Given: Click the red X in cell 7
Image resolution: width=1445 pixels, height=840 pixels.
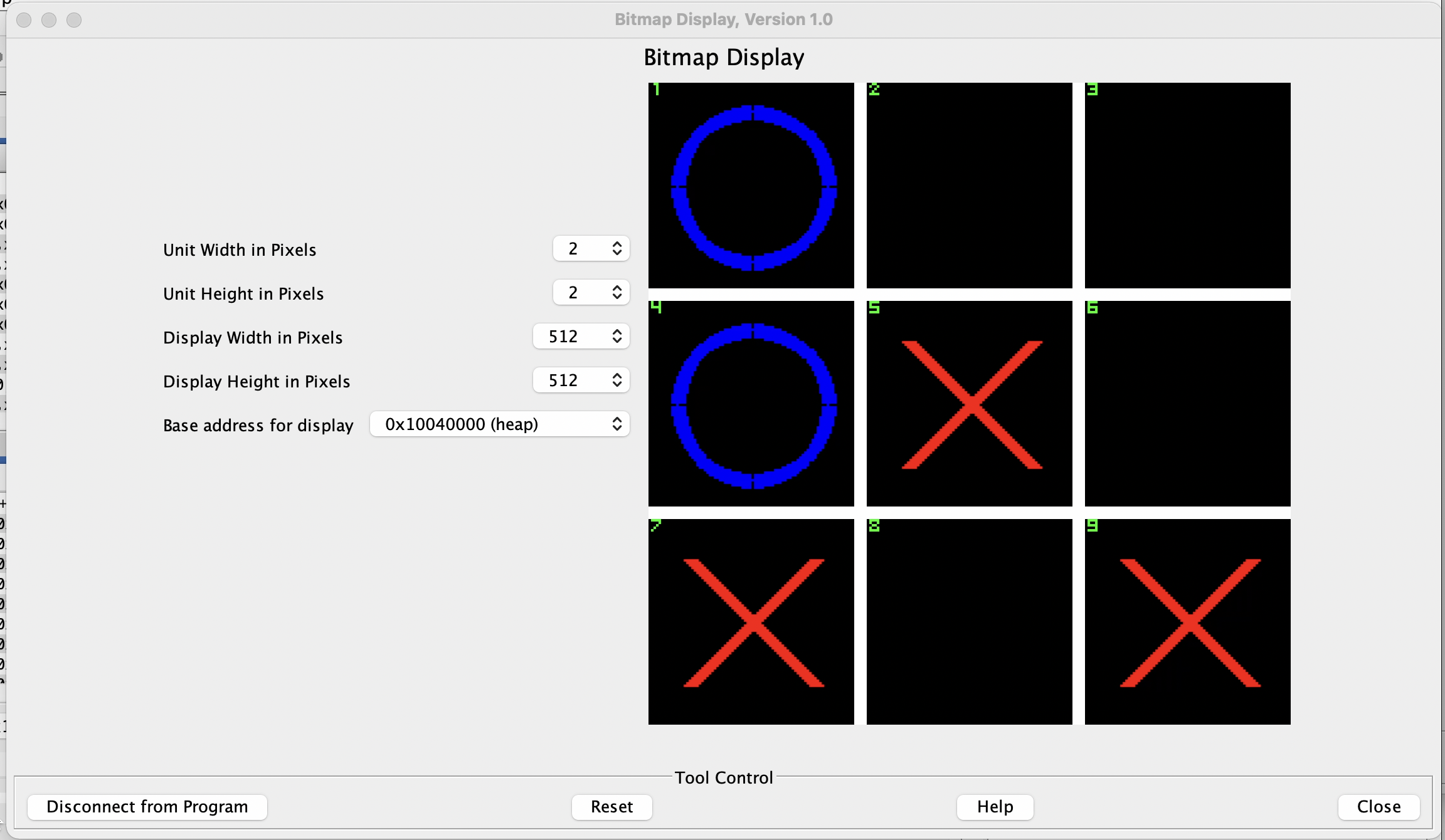Looking at the screenshot, I should click(753, 623).
